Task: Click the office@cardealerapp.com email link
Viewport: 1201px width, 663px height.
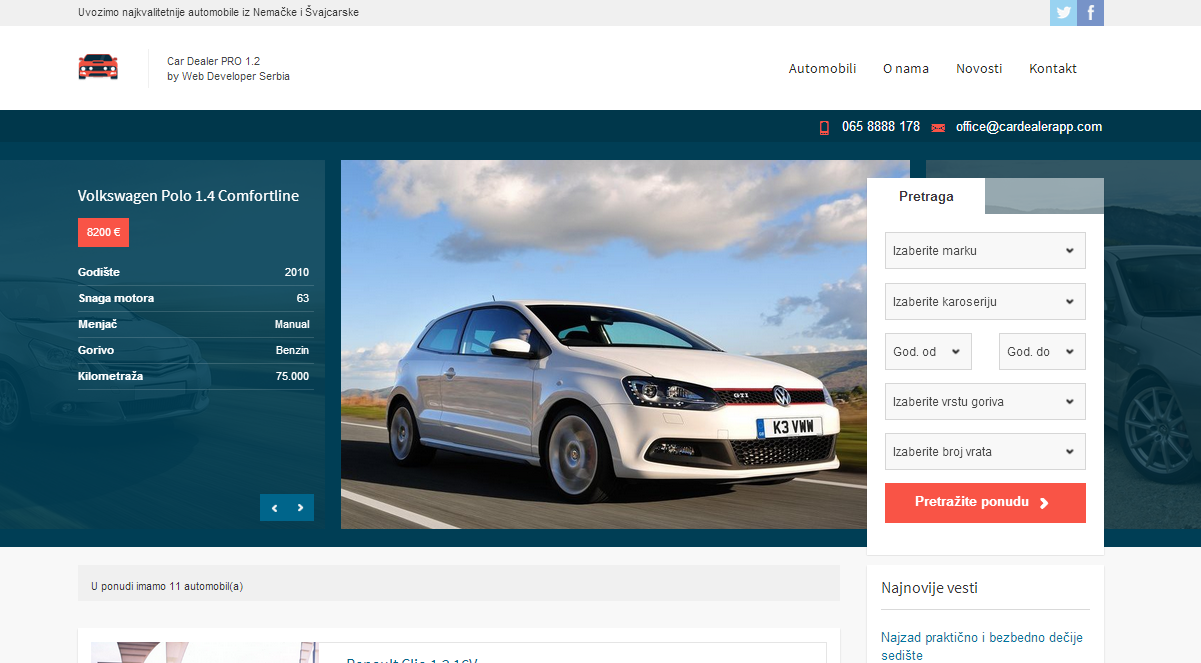Action: pyautogui.click(x=1029, y=127)
